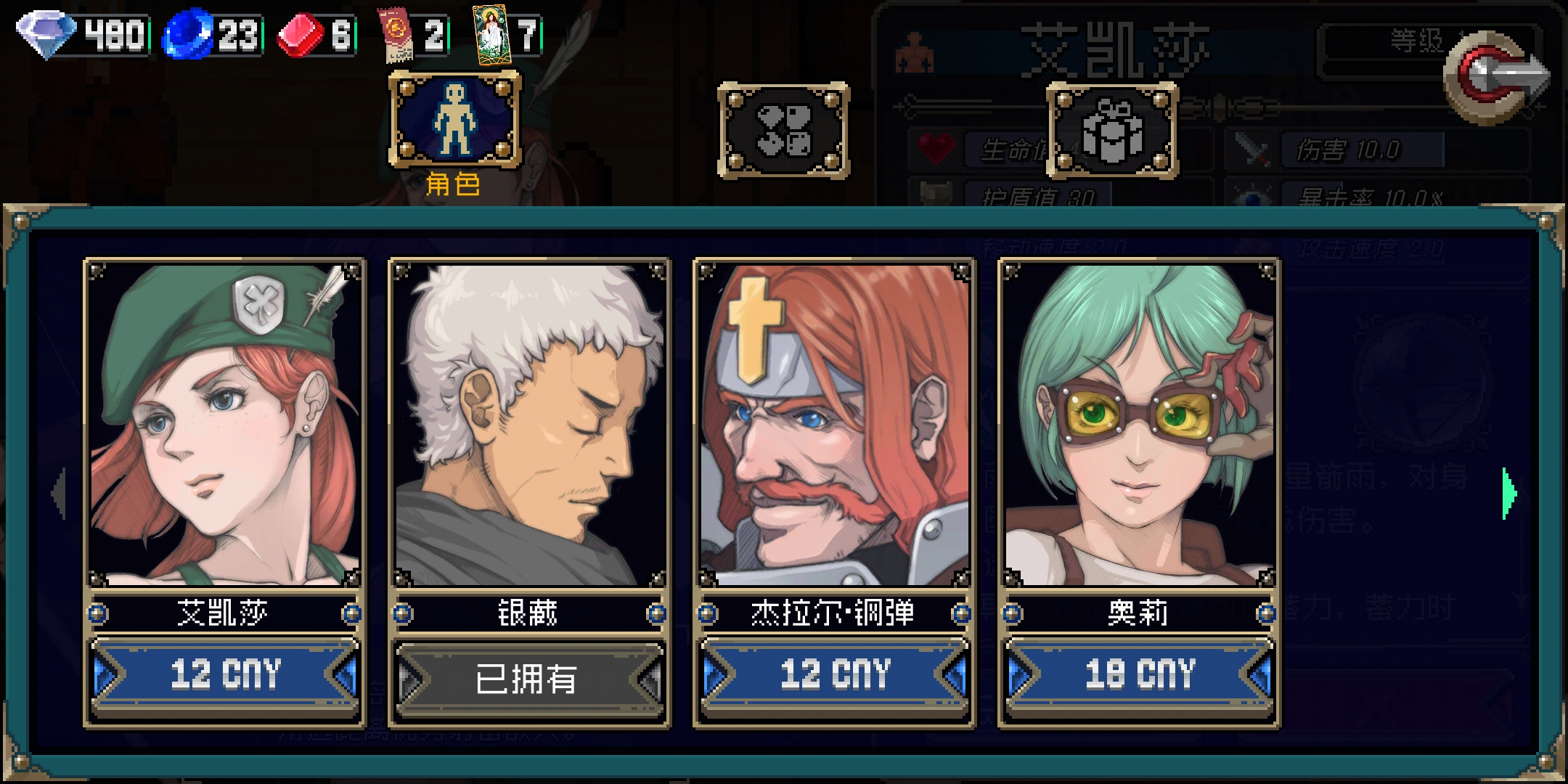Tap the back arrow exit icon
The height and width of the screenshot is (784, 1568).
point(1497,77)
